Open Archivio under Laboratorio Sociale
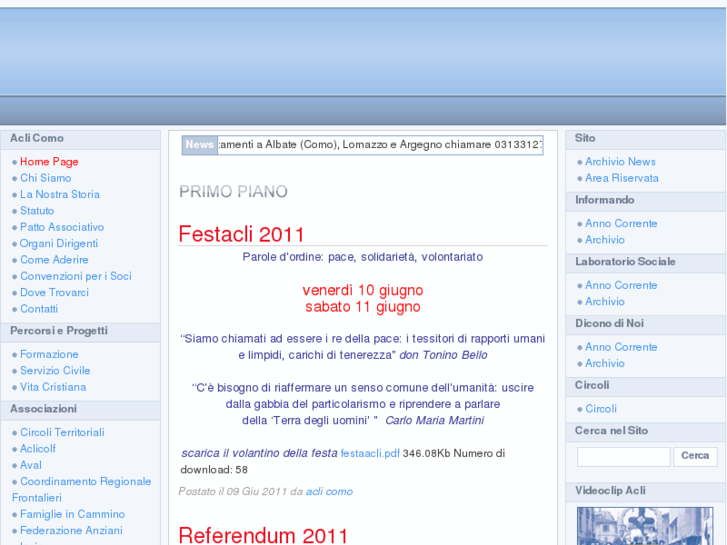This screenshot has height=545, width=727. click(605, 301)
